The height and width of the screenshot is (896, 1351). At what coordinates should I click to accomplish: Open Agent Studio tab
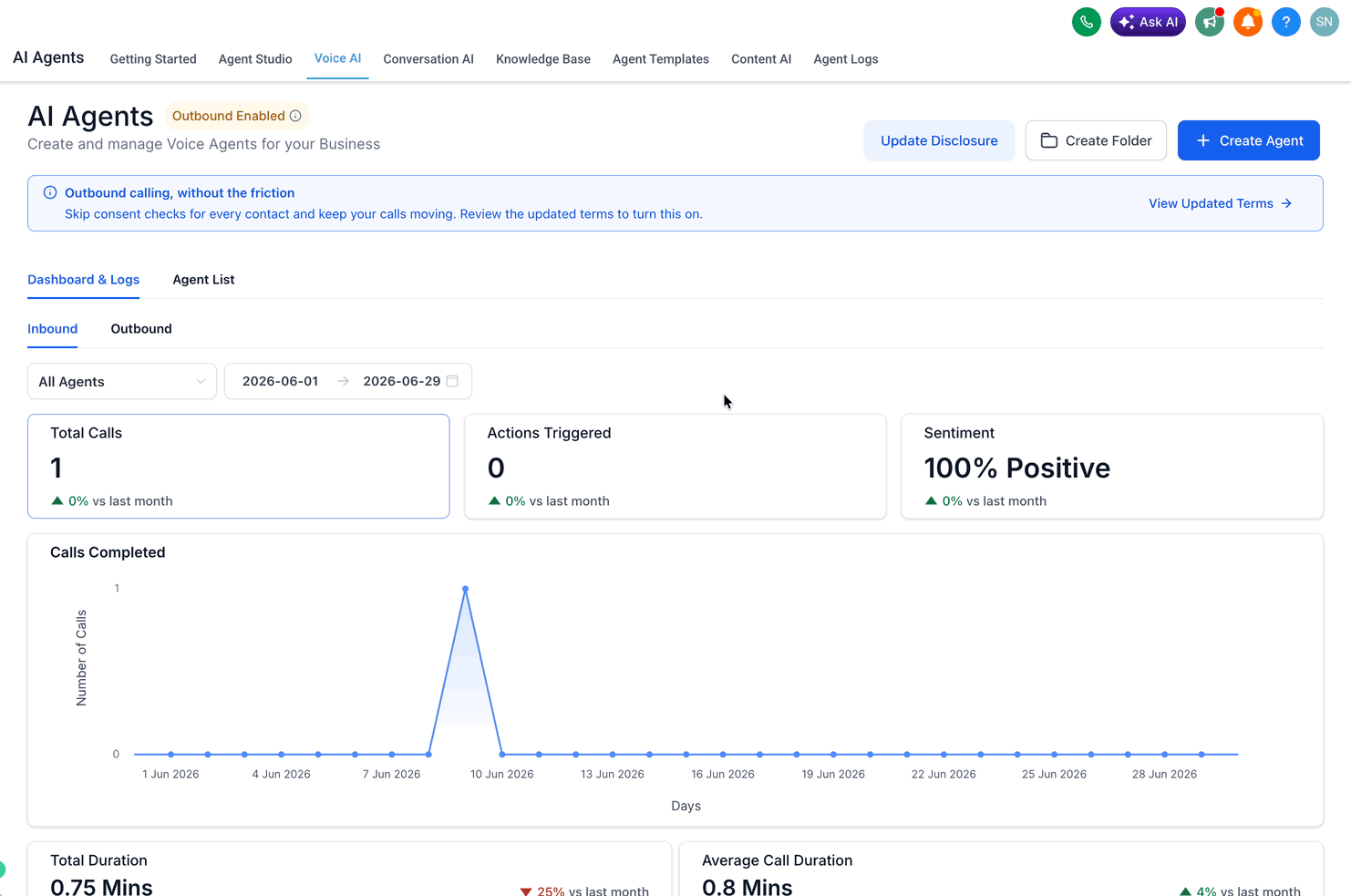pyautogui.click(x=255, y=59)
